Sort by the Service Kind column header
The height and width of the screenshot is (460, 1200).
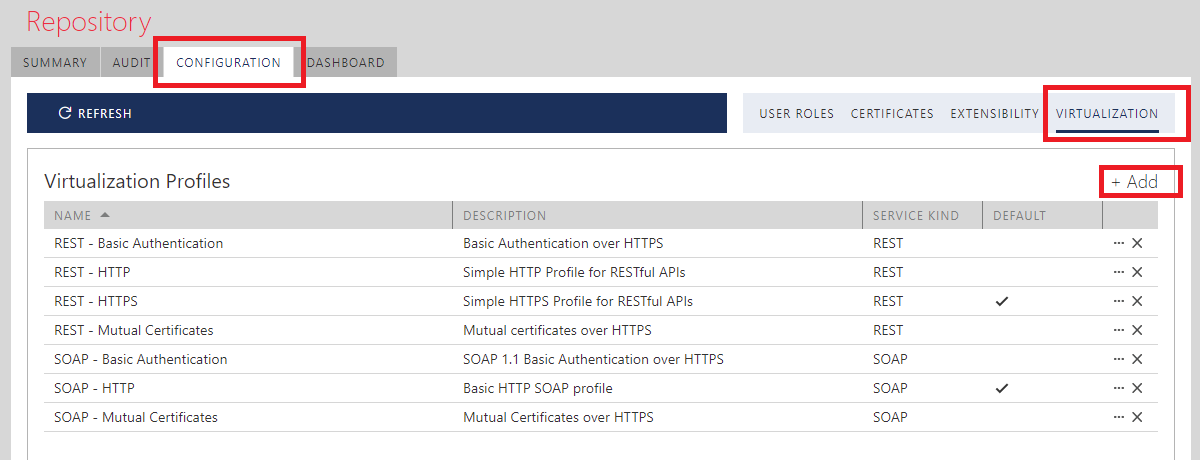(915, 215)
